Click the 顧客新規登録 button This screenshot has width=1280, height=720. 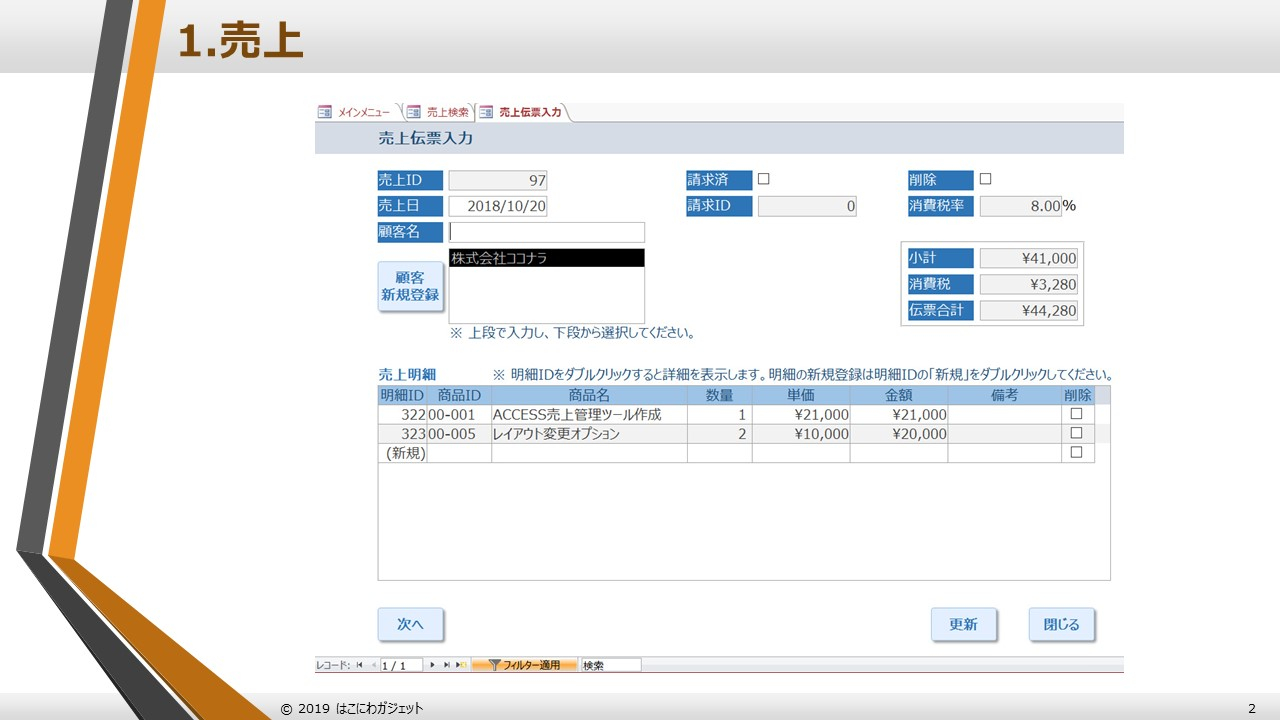(x=410, y=287)
